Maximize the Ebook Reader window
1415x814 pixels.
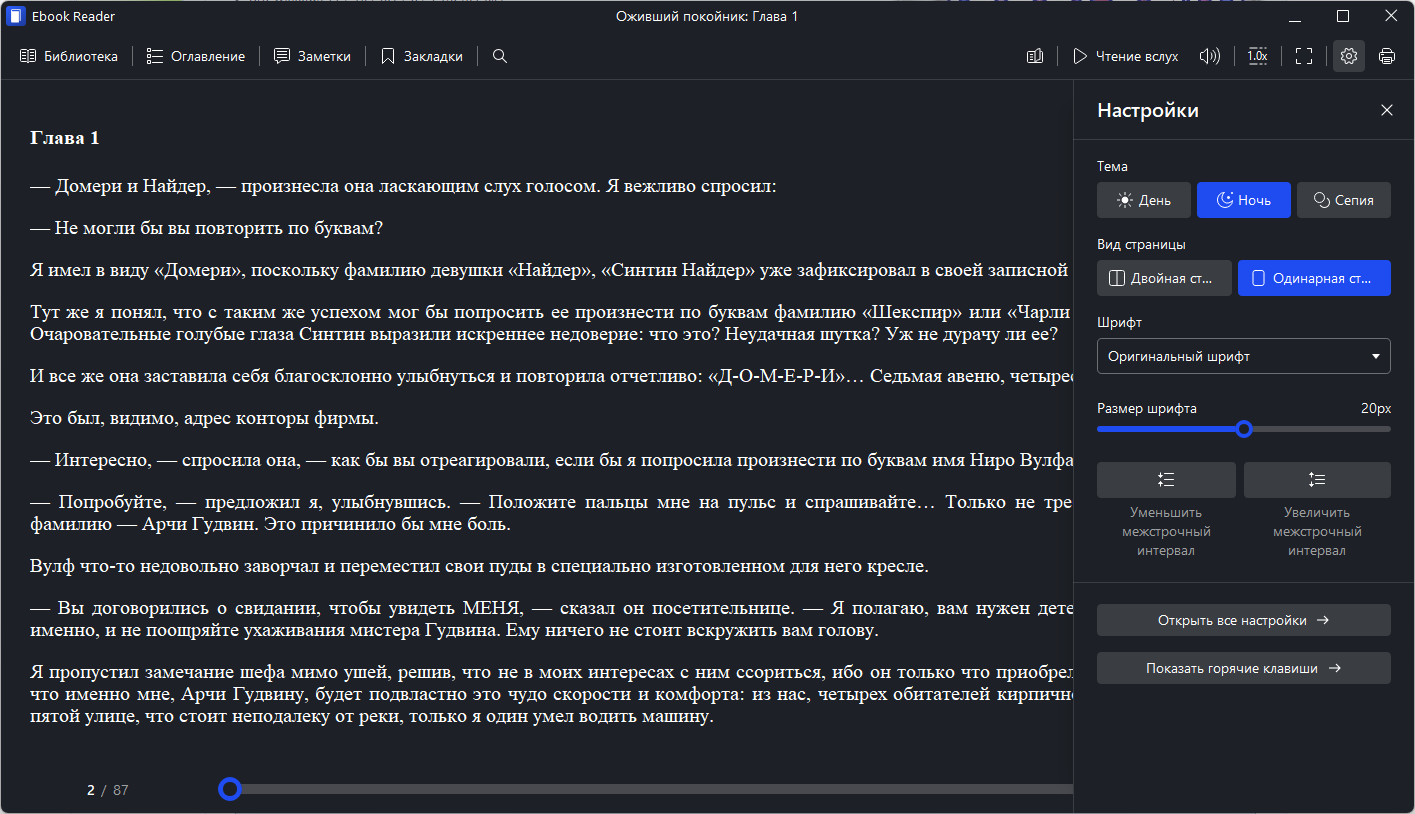pyautogui.click(x=1343, y=16)
